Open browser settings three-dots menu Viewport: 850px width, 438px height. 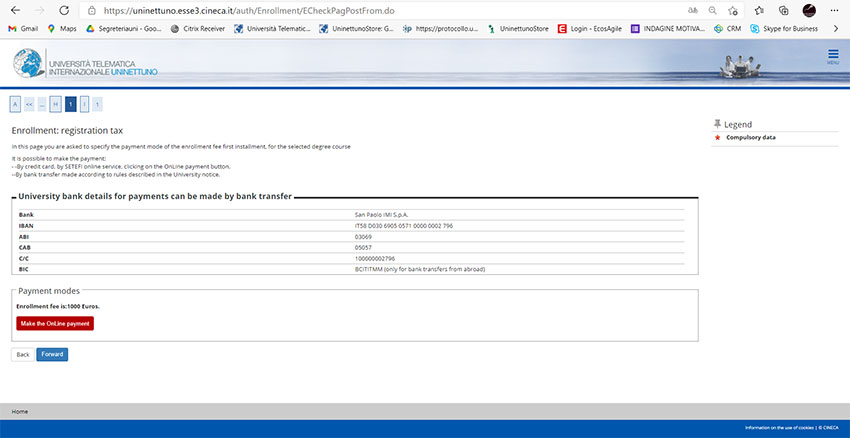click(833, 10)
